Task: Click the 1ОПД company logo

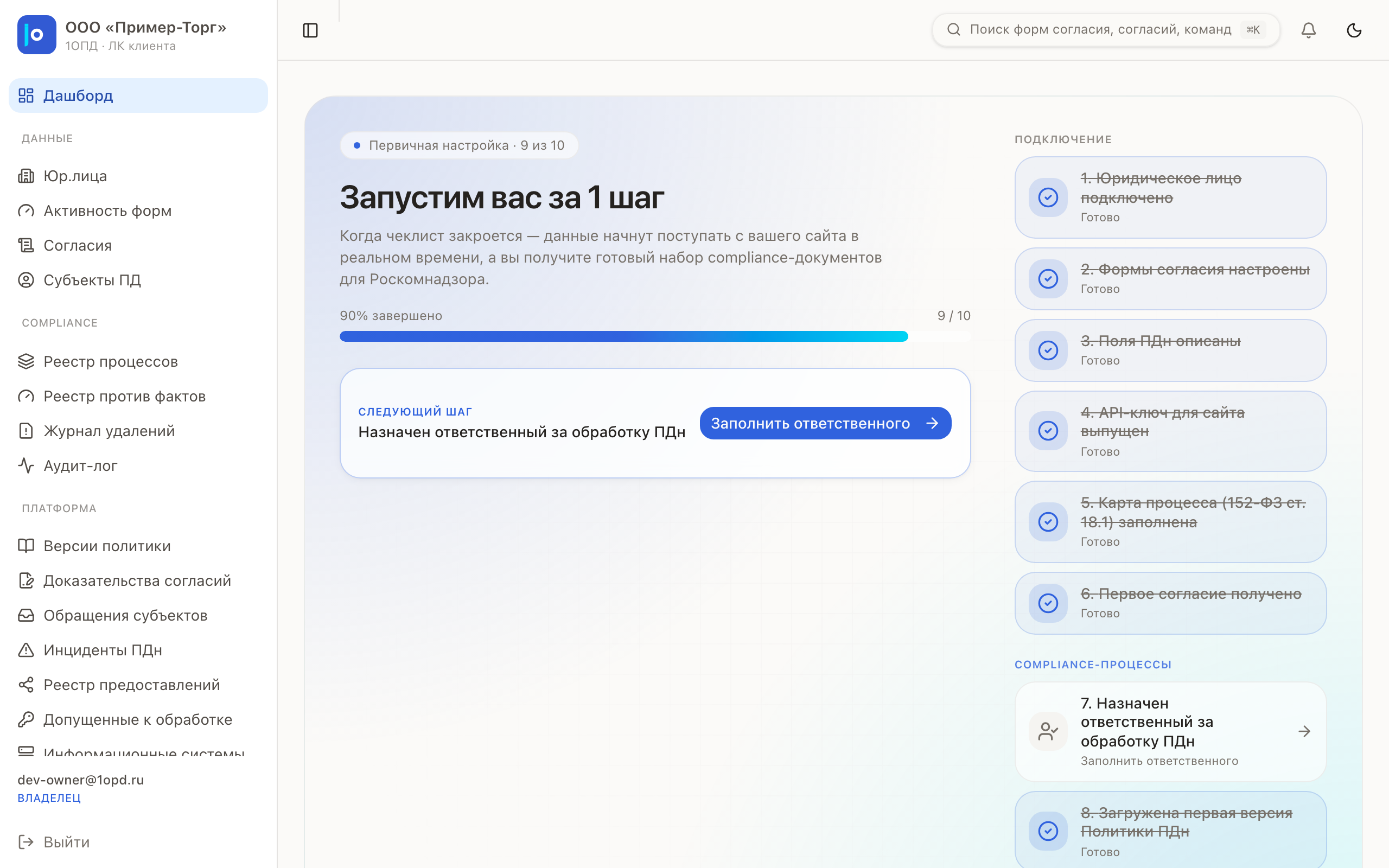Action: 37,34
